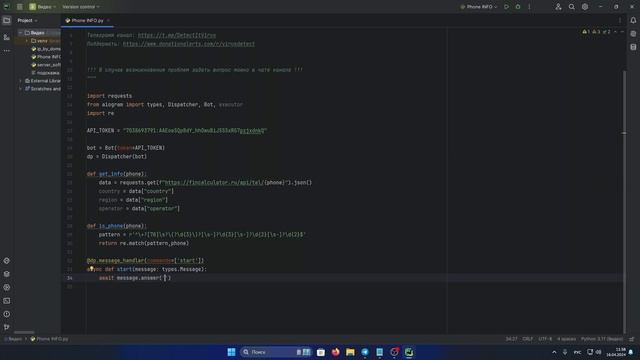The image size is (640, 360).
Task: Open the Services tool window
Action: coord(7,287)
